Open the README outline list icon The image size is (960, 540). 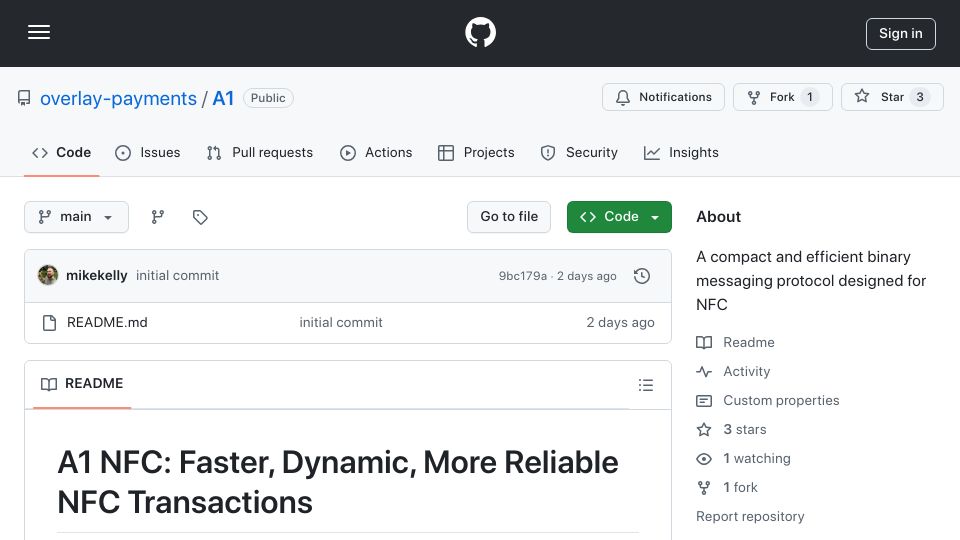(646, 385)
